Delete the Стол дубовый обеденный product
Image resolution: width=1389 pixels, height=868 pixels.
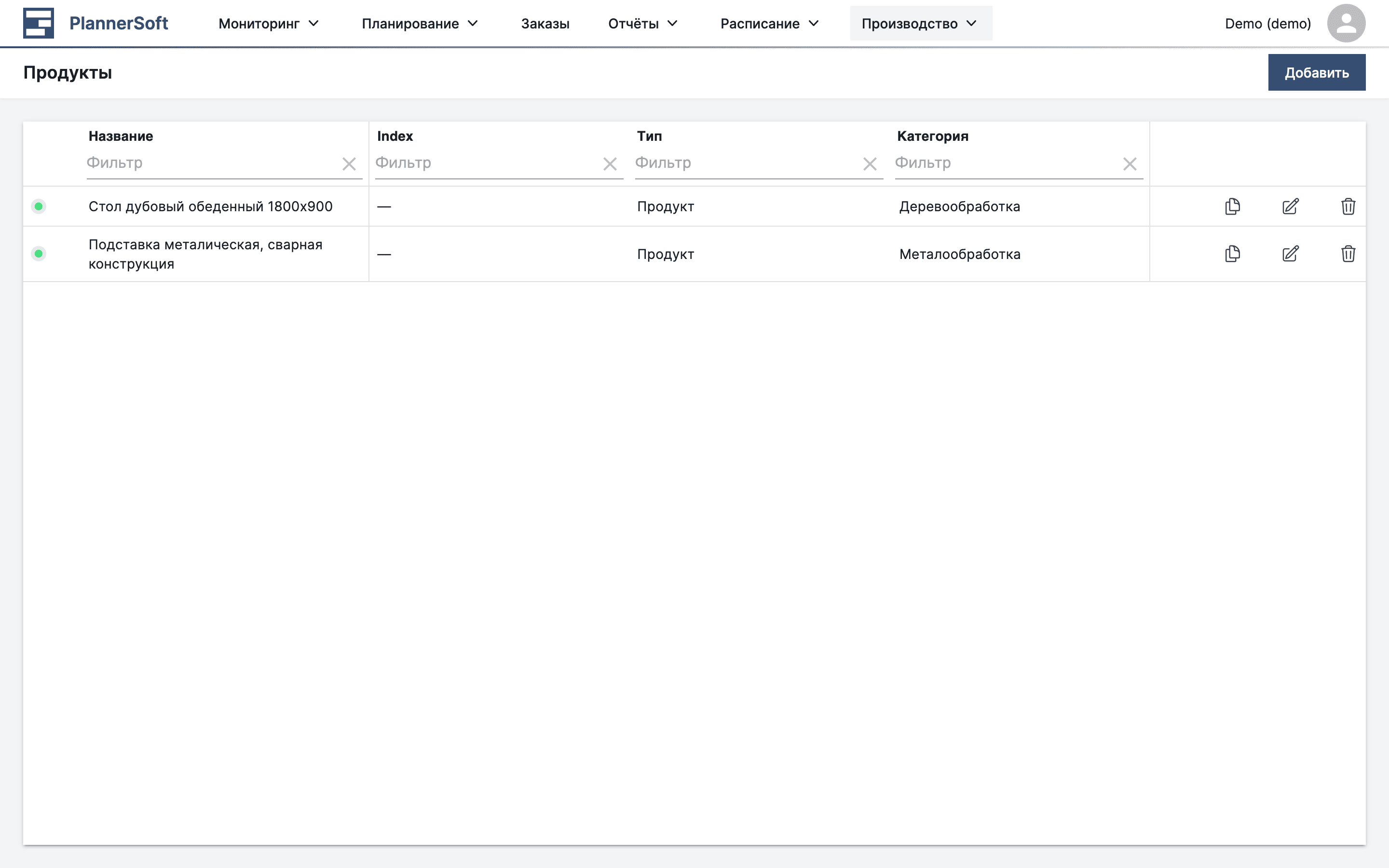(x=1348, y=207)
